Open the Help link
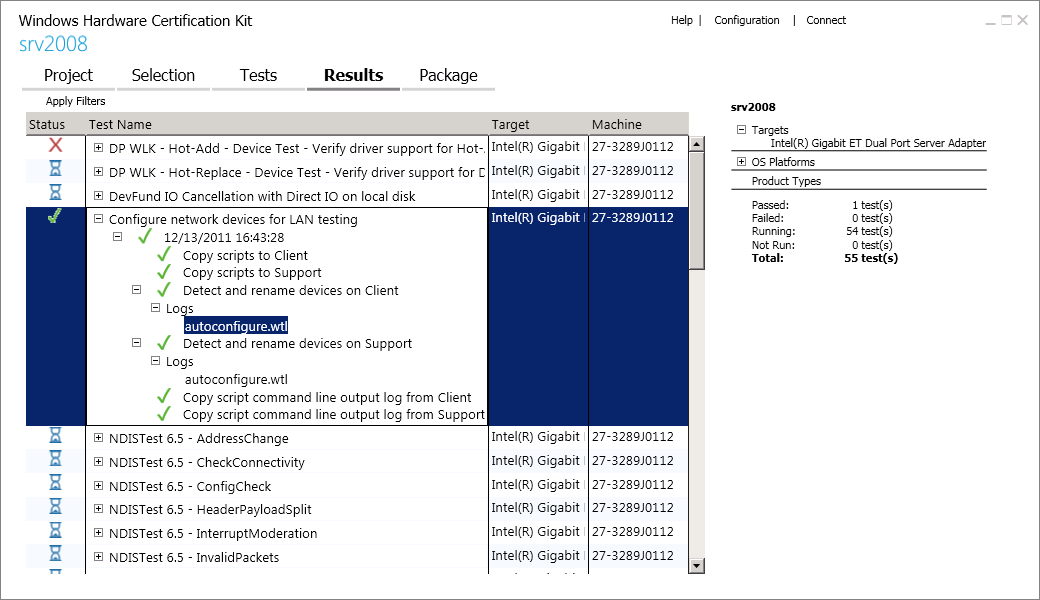 coord(681,20)
